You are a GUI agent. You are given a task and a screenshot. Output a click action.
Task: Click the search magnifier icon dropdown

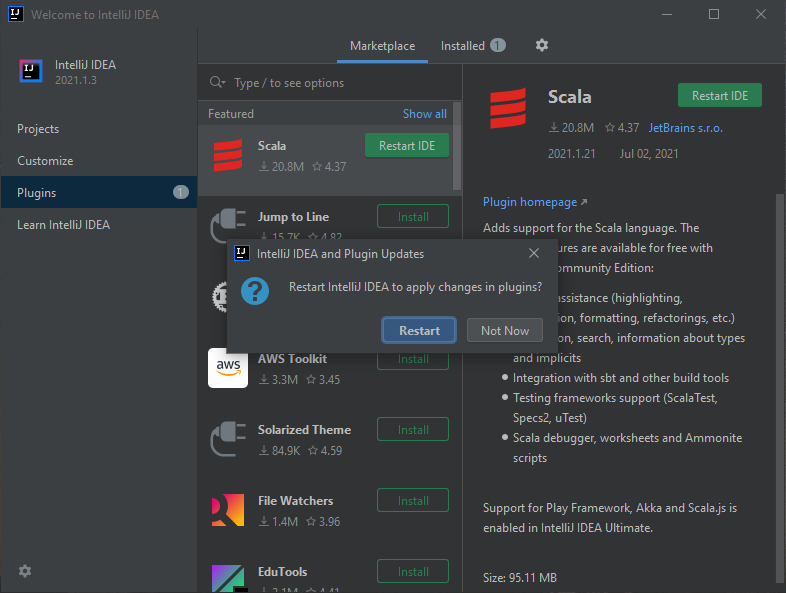[218, 82]
